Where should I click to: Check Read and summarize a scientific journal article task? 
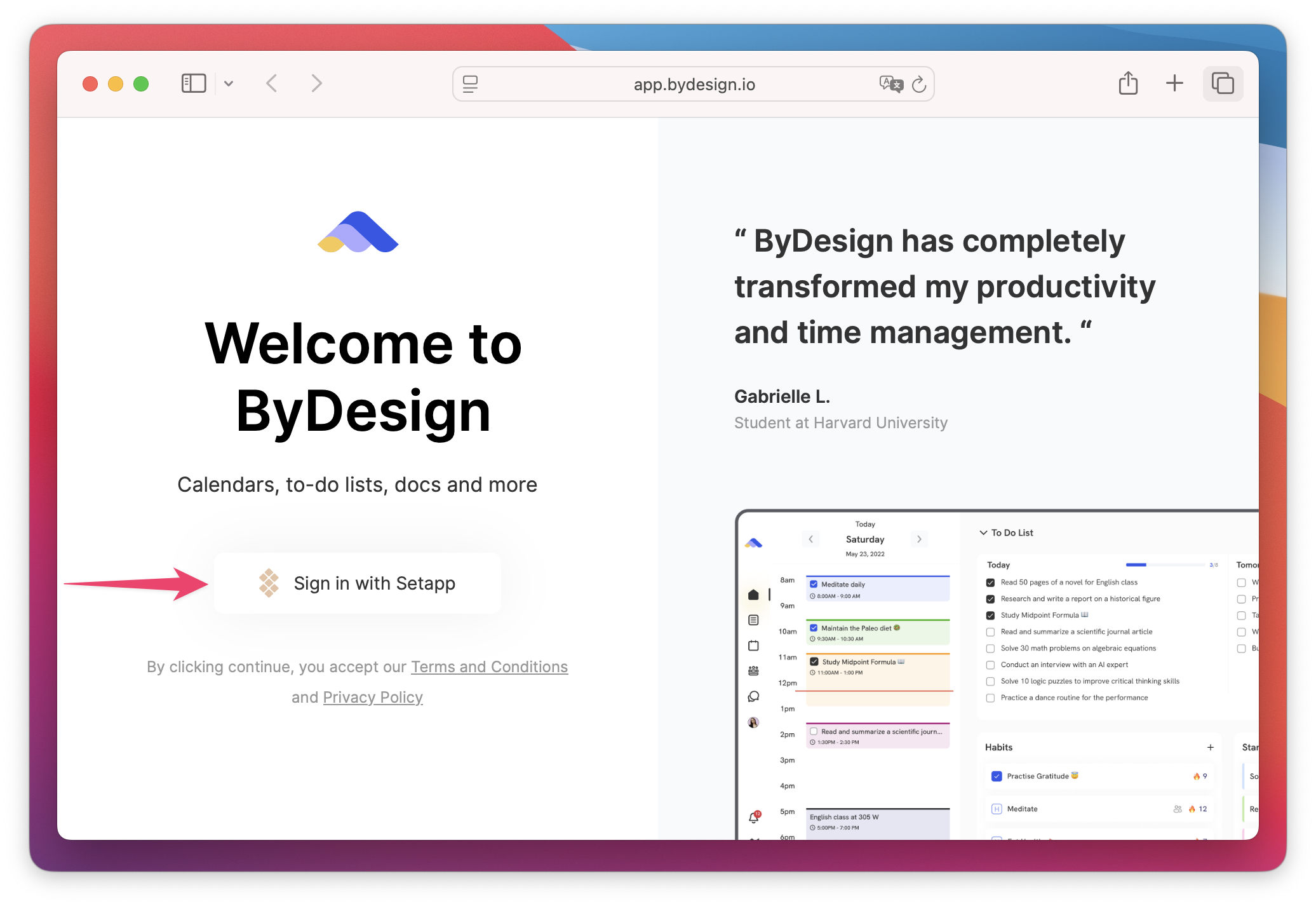click(x=990, y=632)
